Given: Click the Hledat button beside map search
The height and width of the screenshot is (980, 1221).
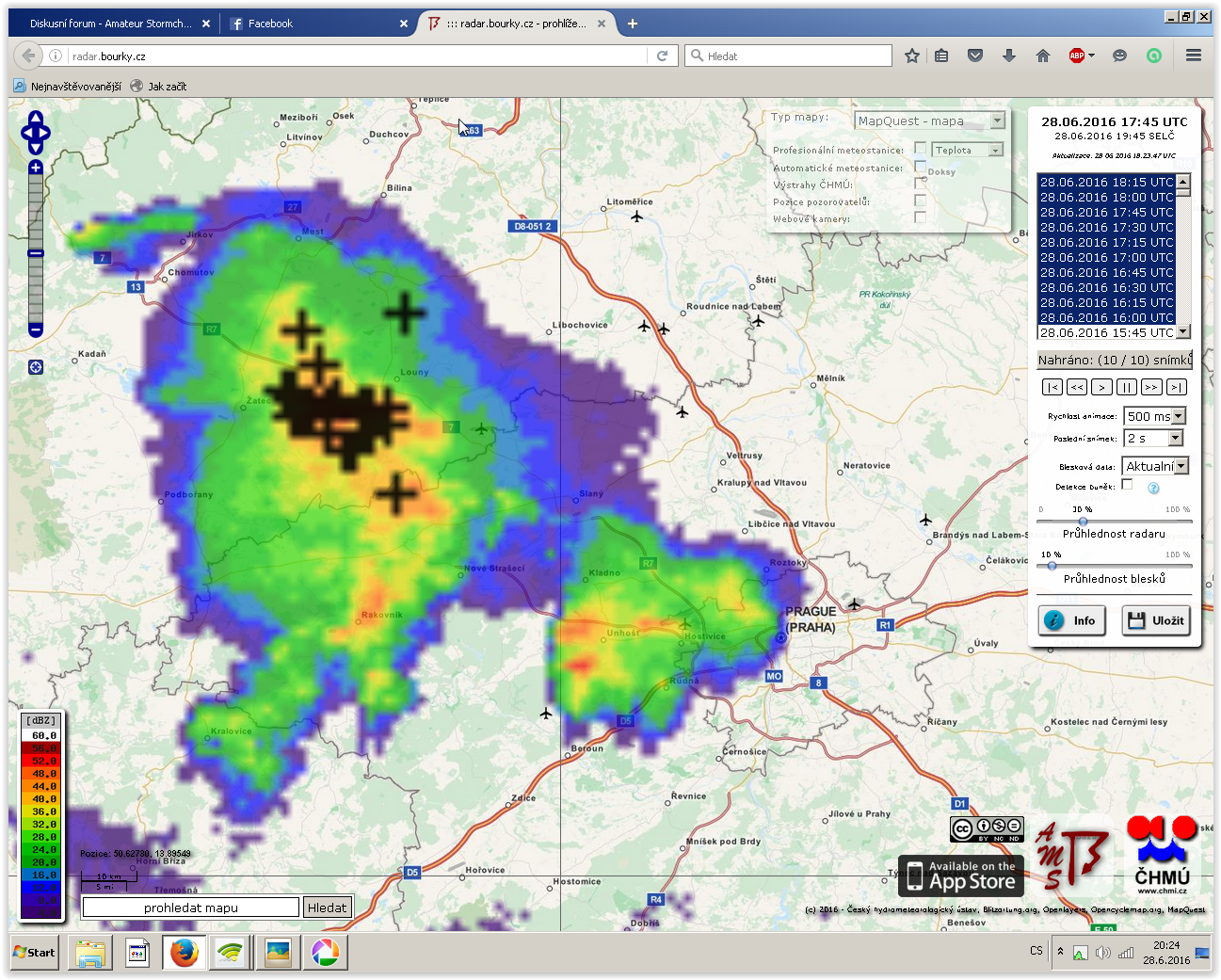Looking at the screenshot, I should coord(327,908).
